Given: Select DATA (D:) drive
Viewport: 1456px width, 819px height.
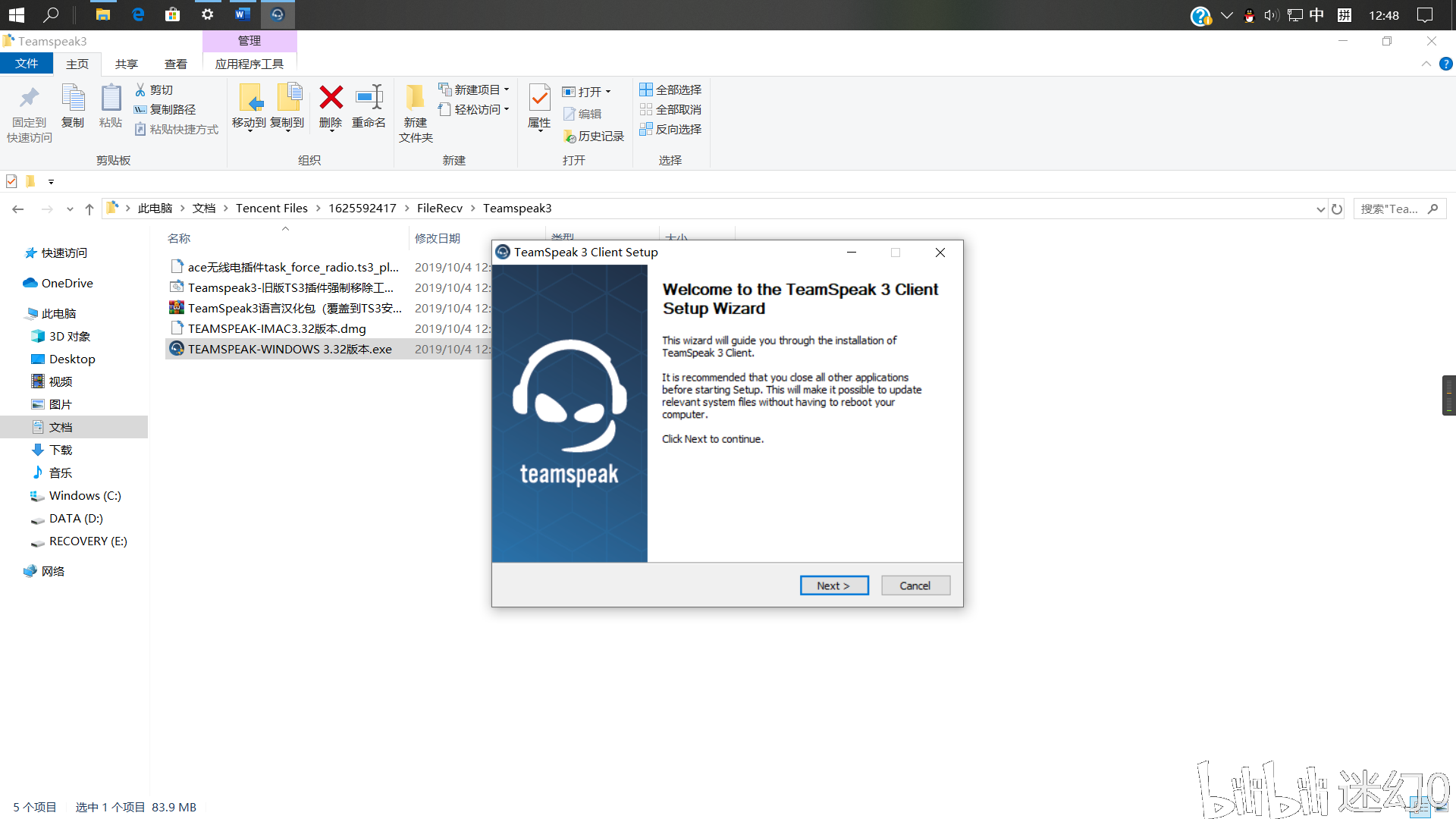Looking at the screenshot, I should tap(76, 518).
